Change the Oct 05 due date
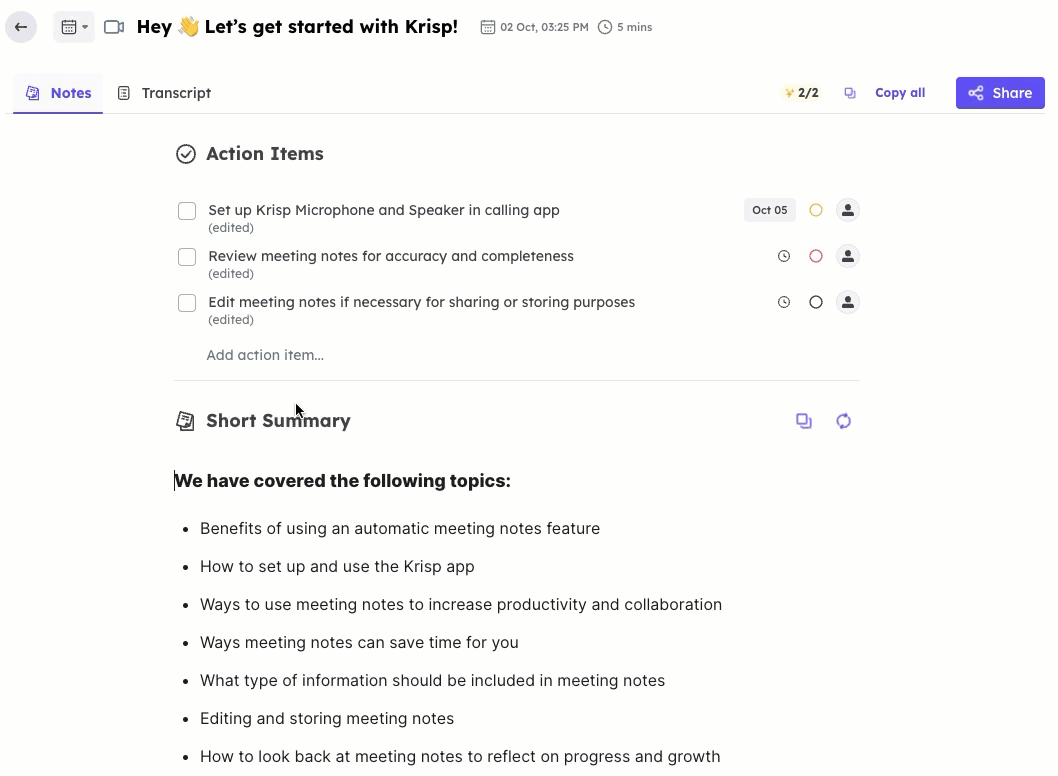The image size is (1058, 776). click(770, 210)
